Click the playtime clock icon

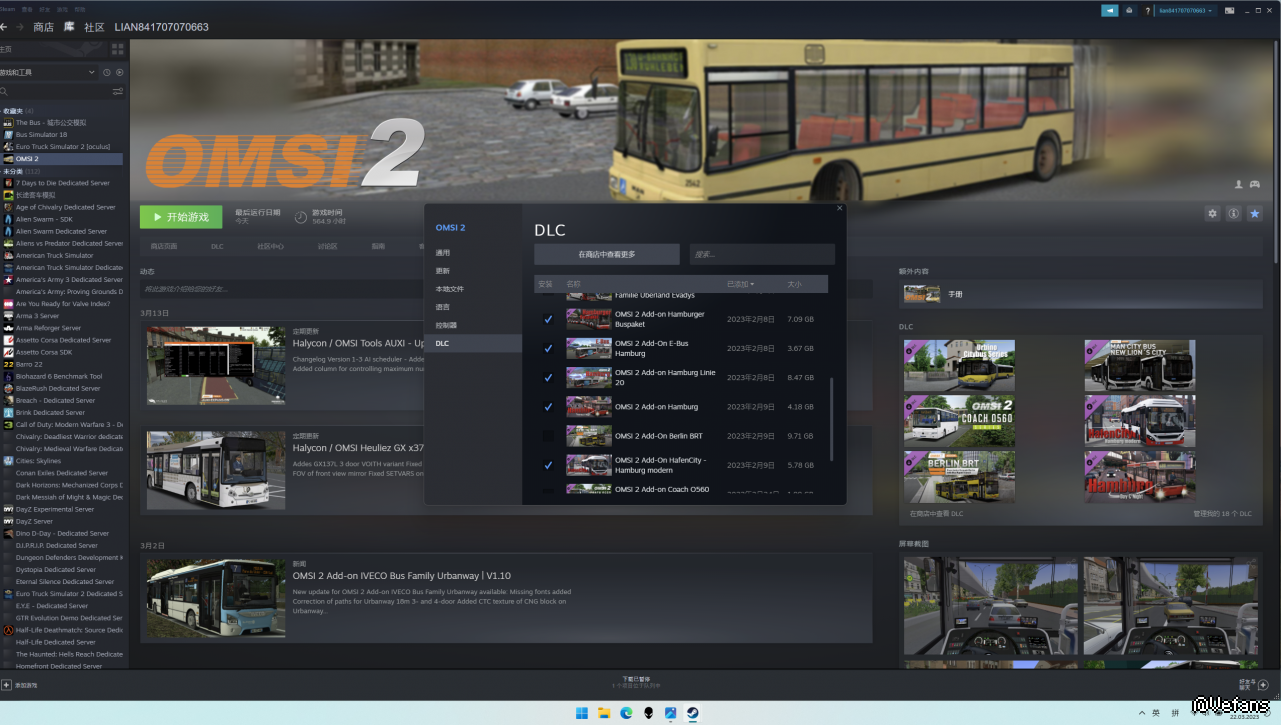(x=301, y=216)
